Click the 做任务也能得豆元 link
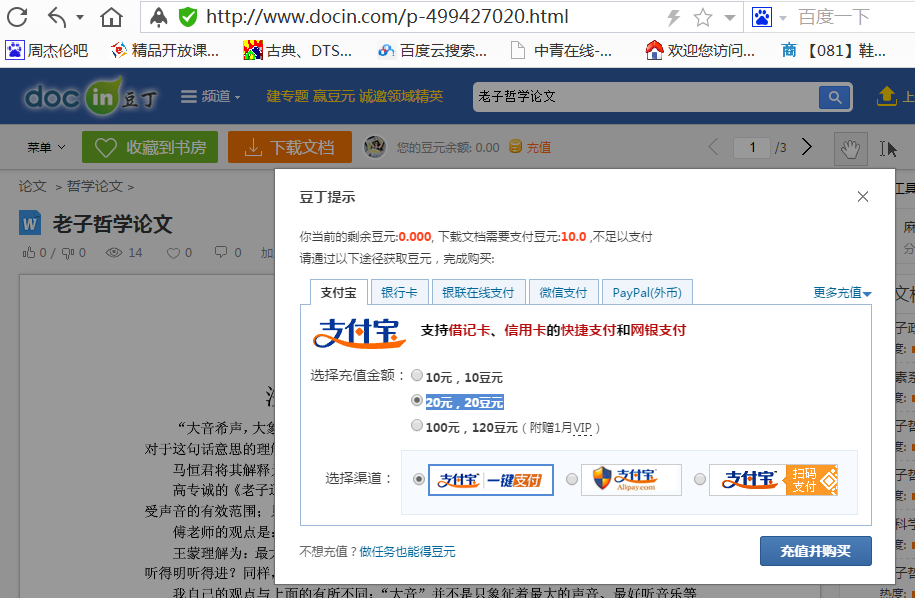The image size is (915, 598). [x=407, y=551]
